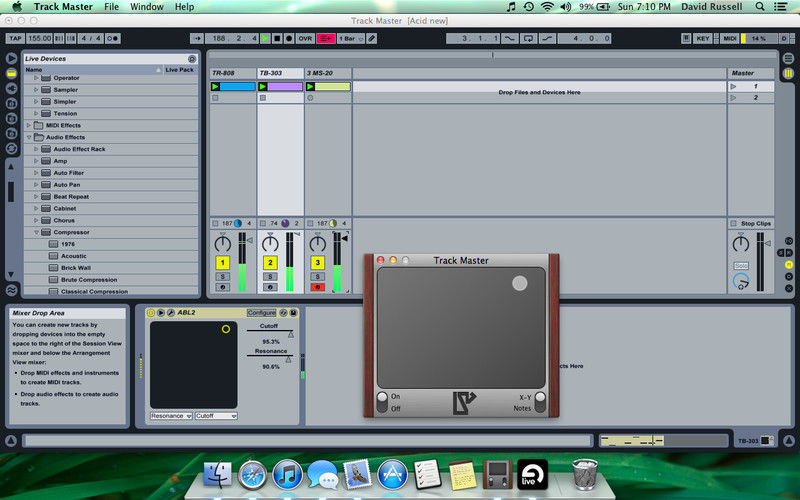This screenshot has width=800, height=500.
Task: Open the Apple menu
Action: [17, 7]
